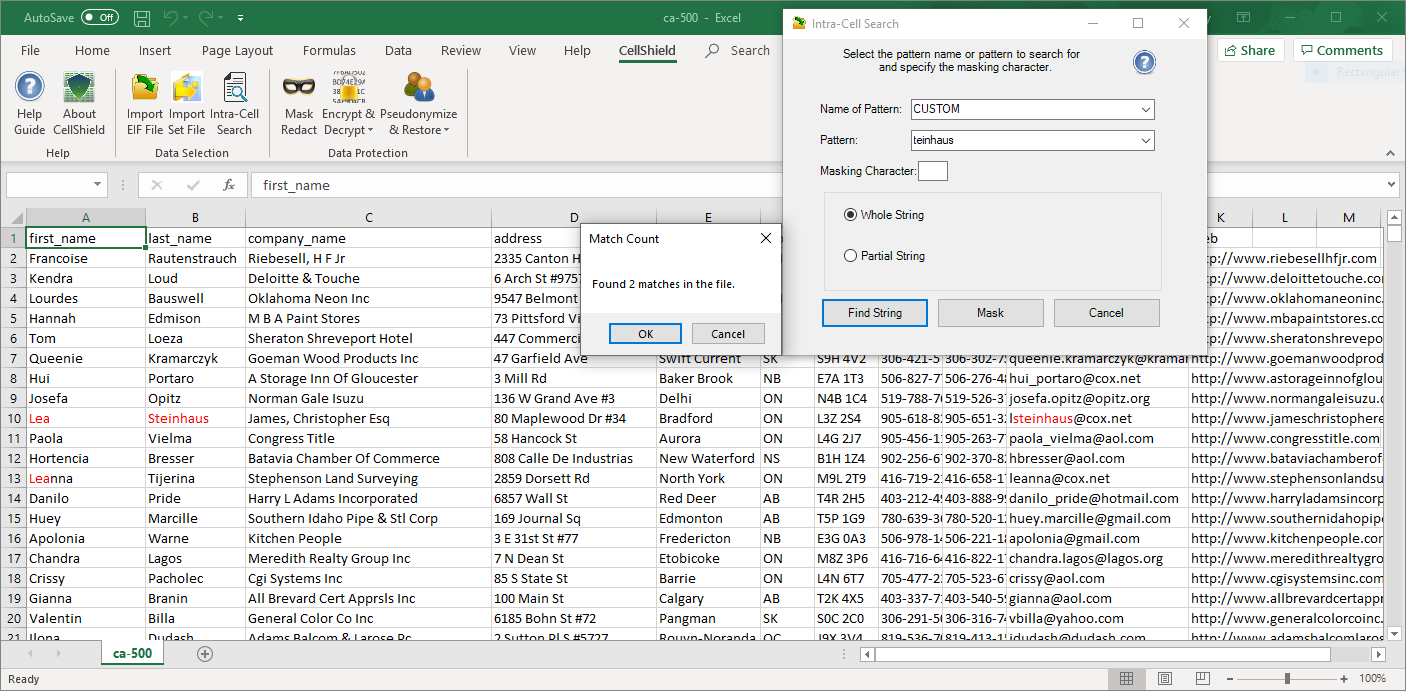Open the About CellShield icon
Screen dimensions: 1406x691
(79, 103)
